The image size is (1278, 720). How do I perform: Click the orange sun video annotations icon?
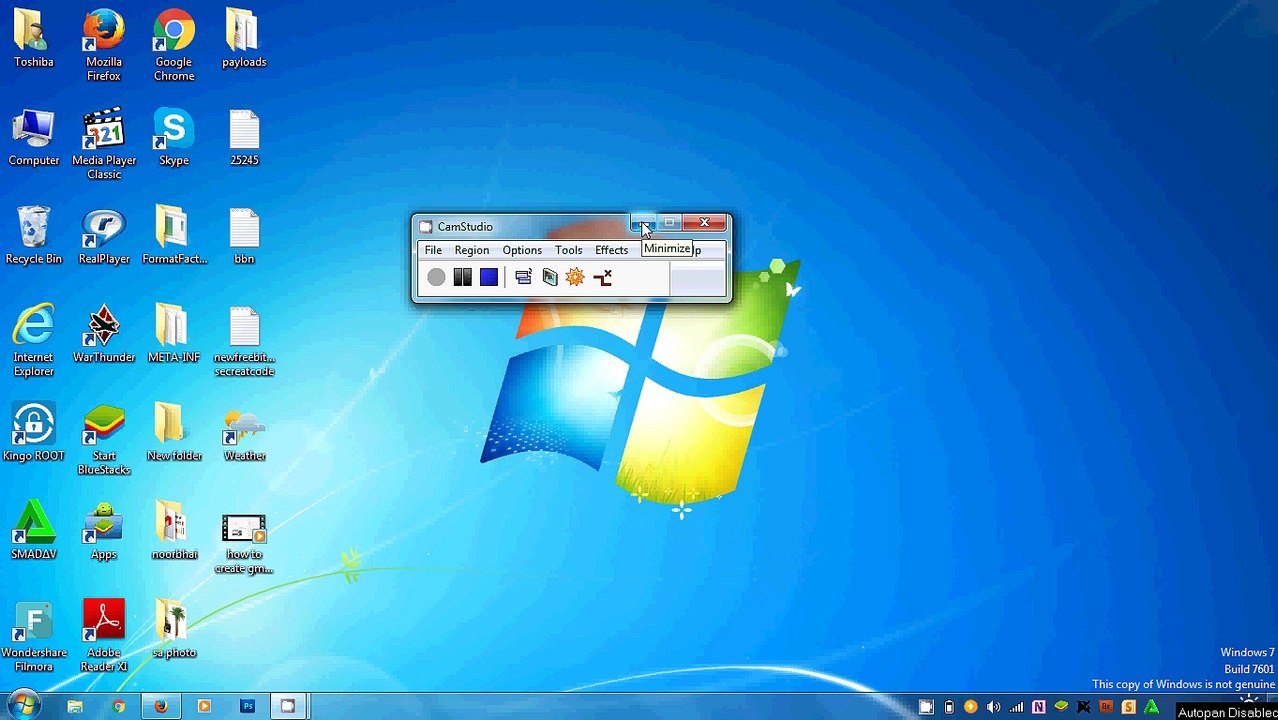[575, 278]
